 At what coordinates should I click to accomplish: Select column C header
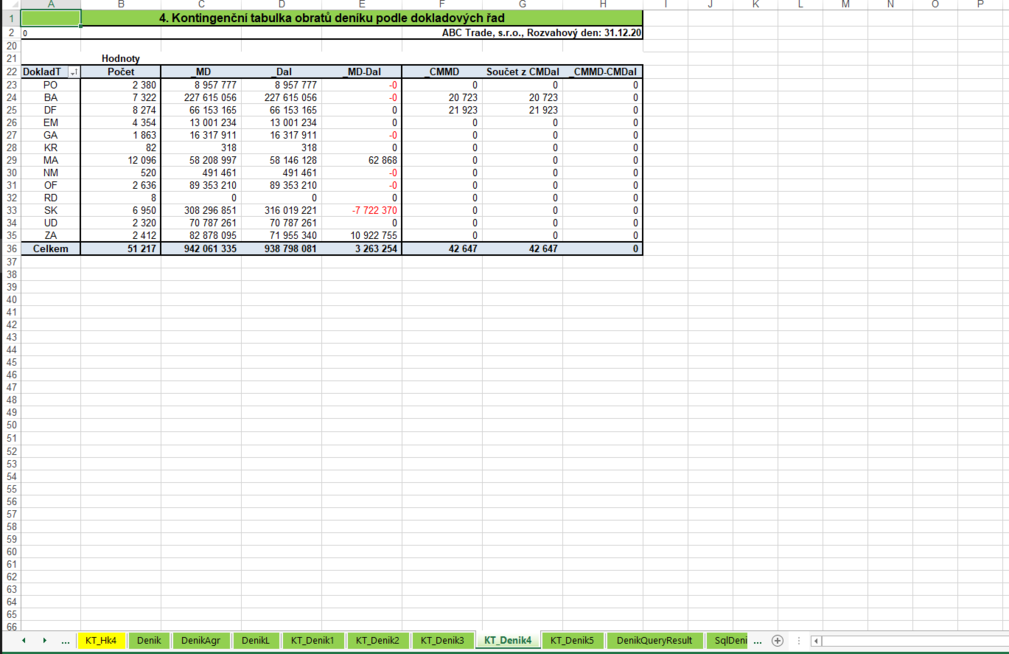pyautogui.click(x=201, y=5)
